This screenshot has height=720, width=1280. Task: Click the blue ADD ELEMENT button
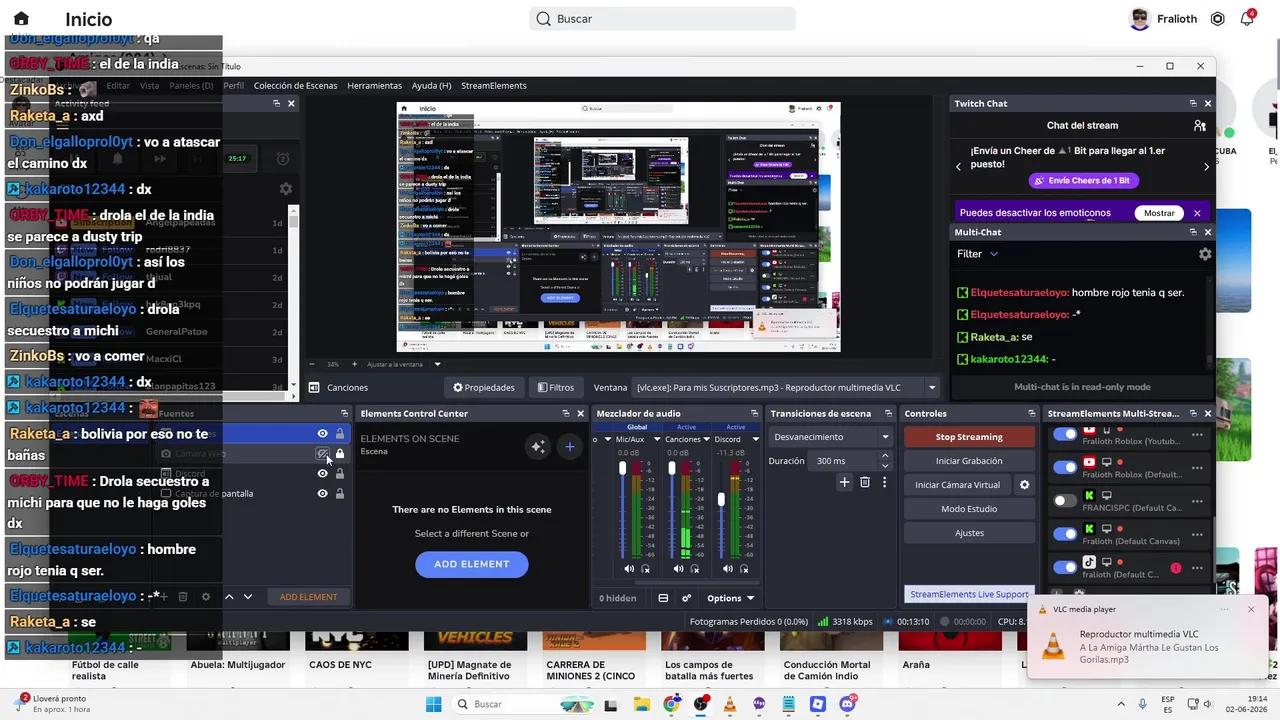tap(472, 564)
